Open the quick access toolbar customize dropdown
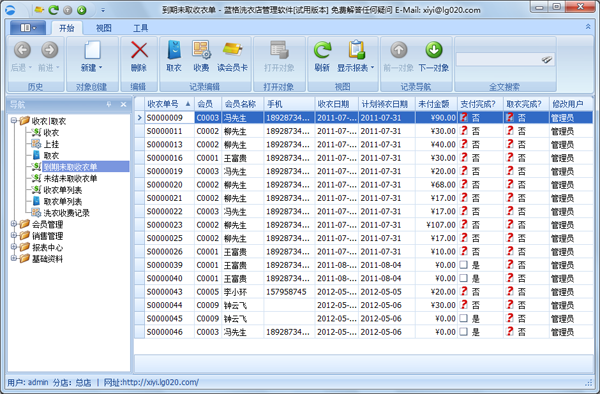Image resolution: width=600 pixels, height=394 pixels. (103, 10)
